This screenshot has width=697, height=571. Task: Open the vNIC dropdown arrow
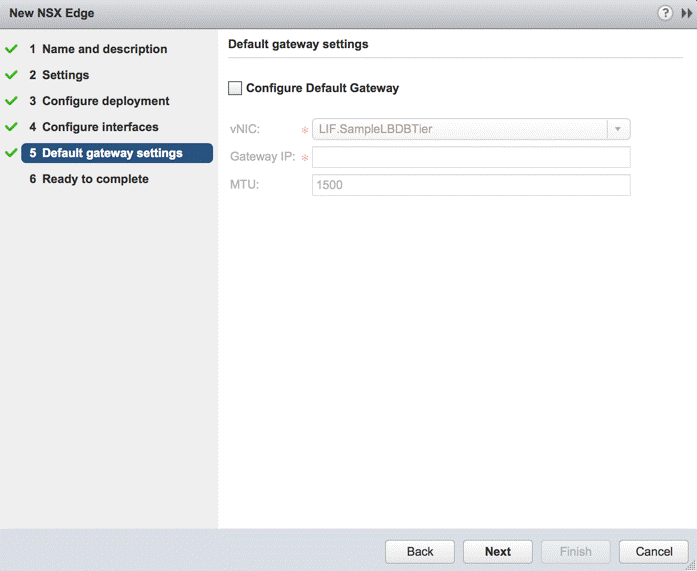pyautogui.click(x=618, y=129)
